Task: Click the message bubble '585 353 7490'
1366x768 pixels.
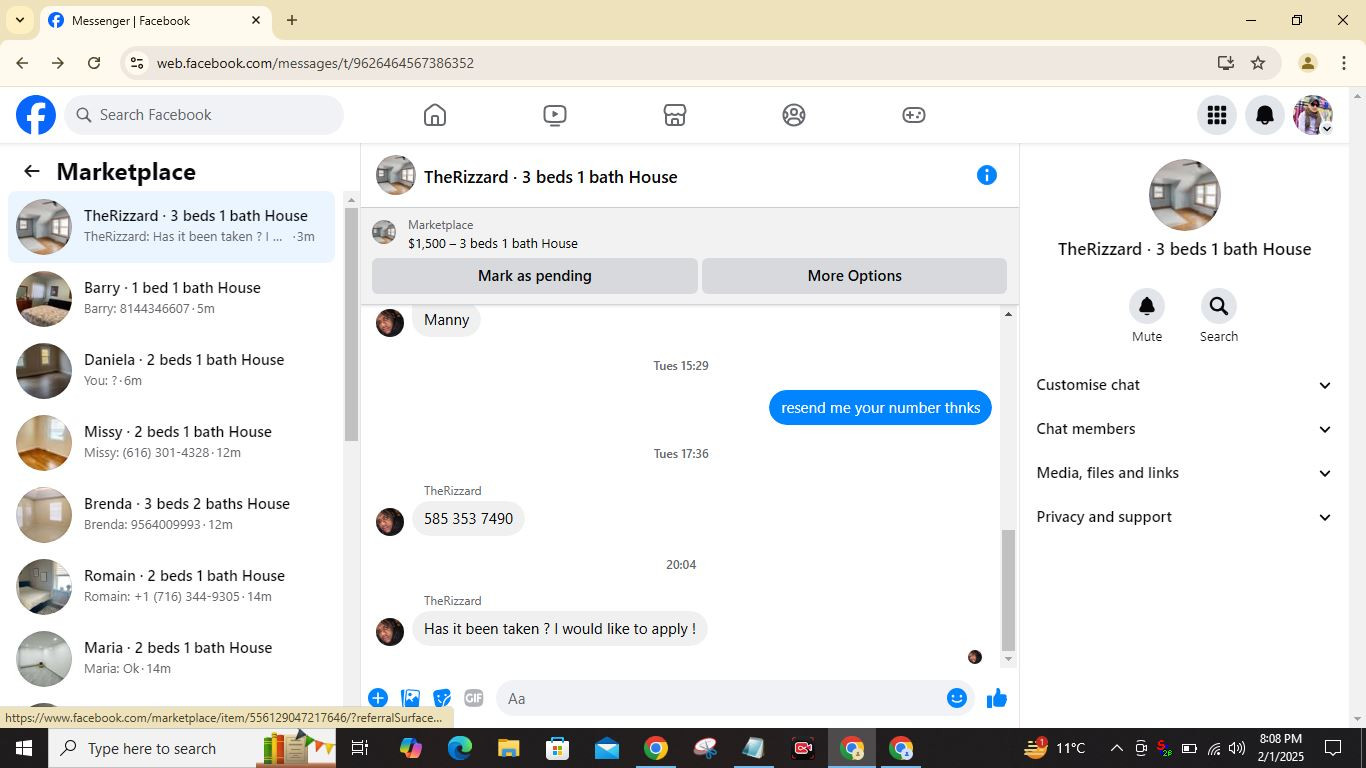Action: (x=468, y=519)
